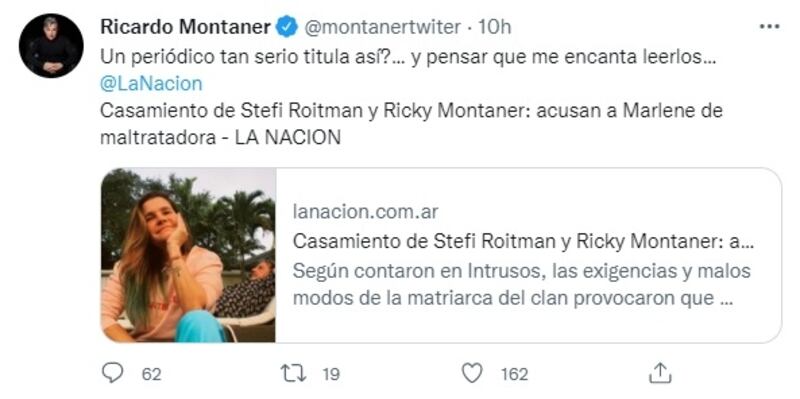Open the lanacion.com.ar domain in the card
The height and width of the screenshot is (399, 800).
[x=366, y=212]
